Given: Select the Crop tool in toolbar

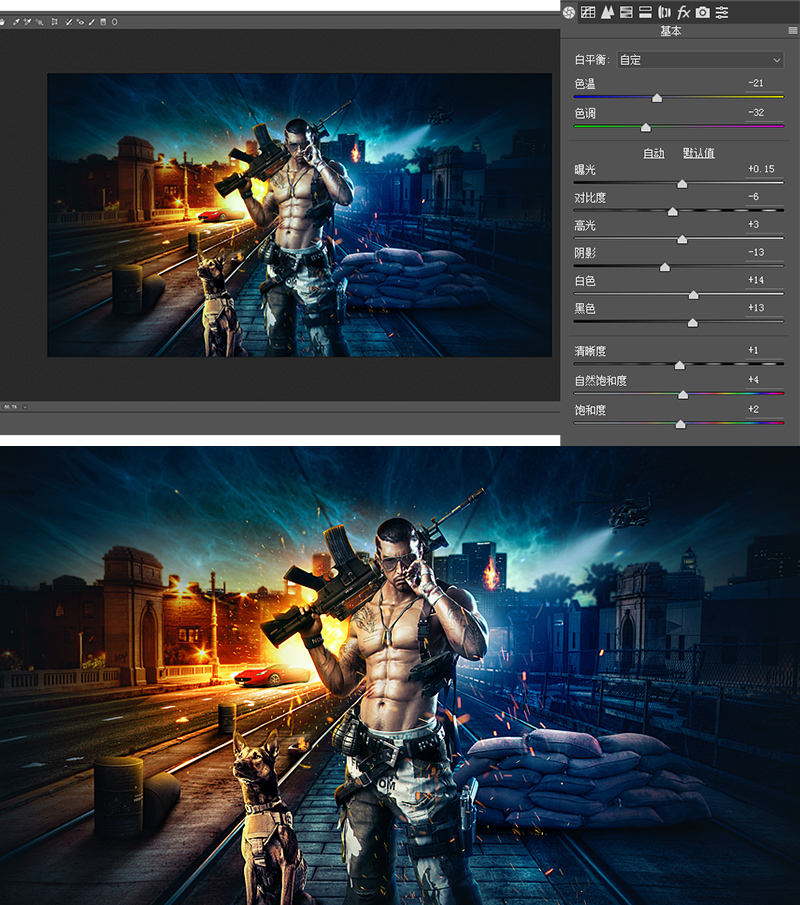Looking at the screenshot, I should point(54,22).
